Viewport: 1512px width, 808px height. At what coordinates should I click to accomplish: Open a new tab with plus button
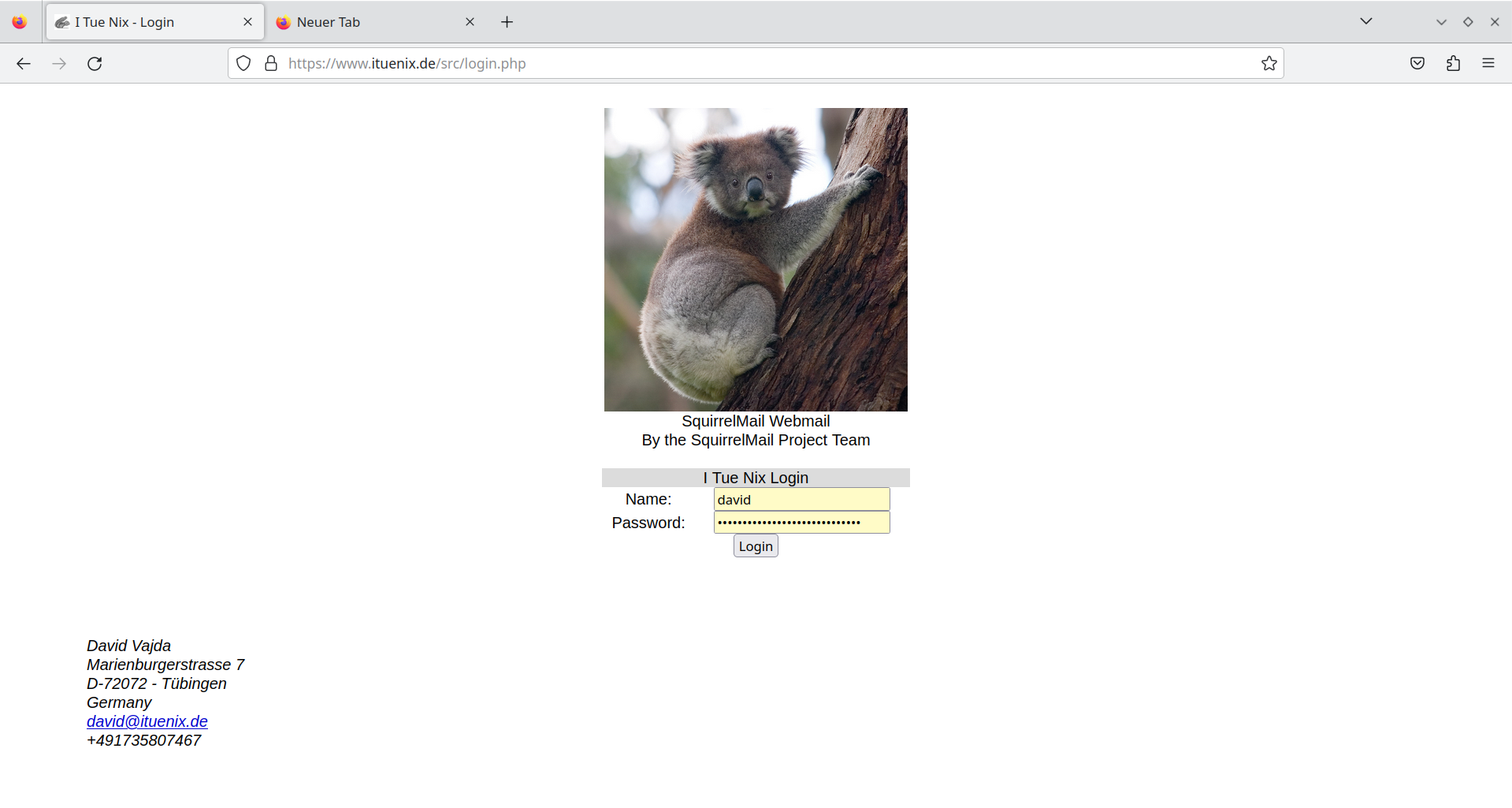tap(507, 22)
